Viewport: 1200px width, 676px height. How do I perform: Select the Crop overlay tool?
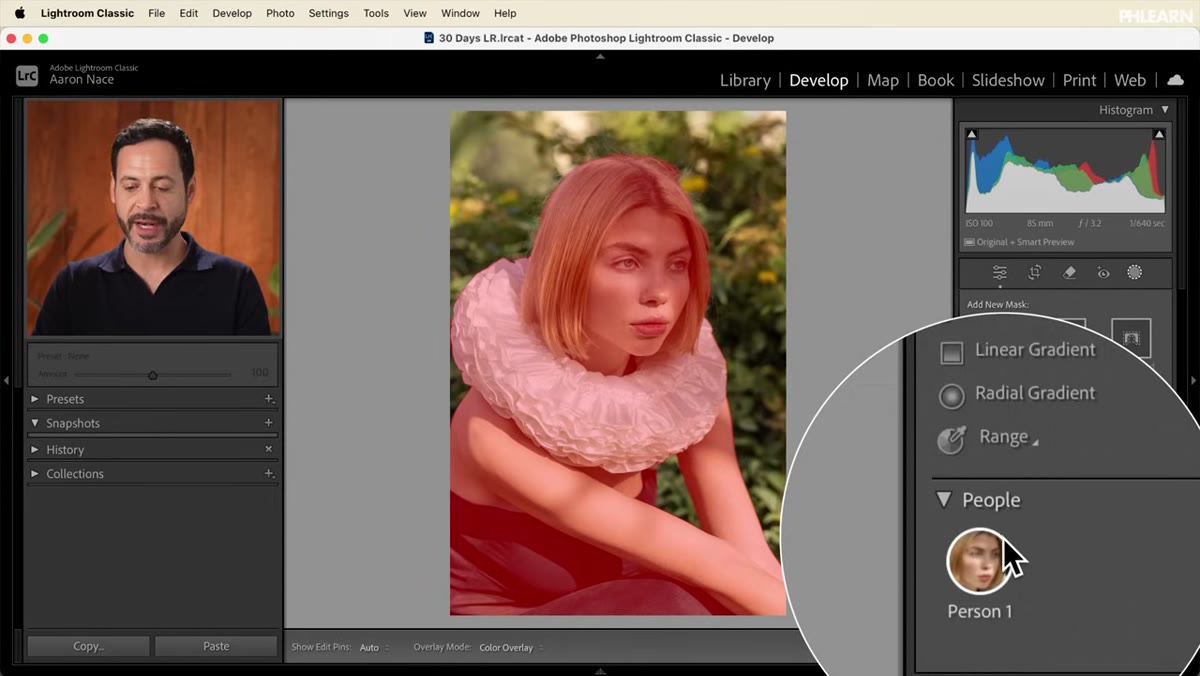pyautogui.click(x=1035, y=272)
